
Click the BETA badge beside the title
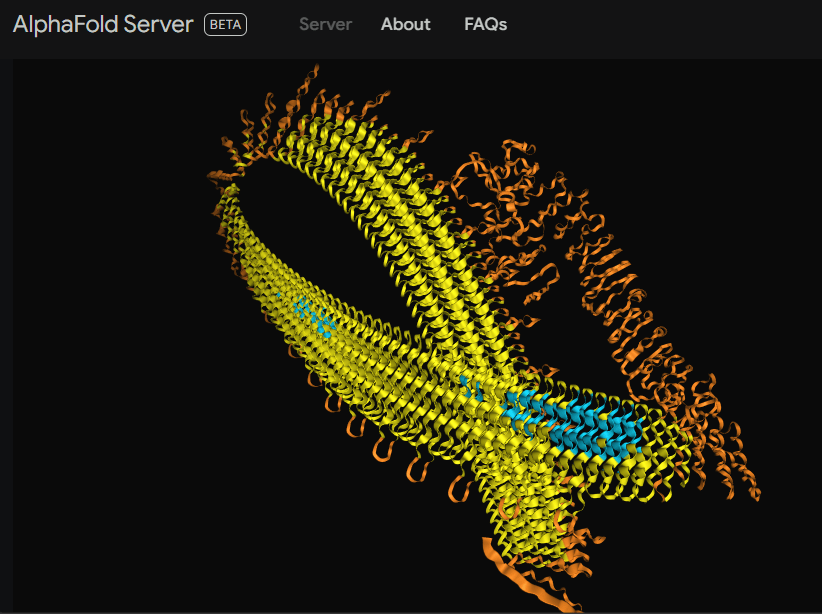(225, 24)
